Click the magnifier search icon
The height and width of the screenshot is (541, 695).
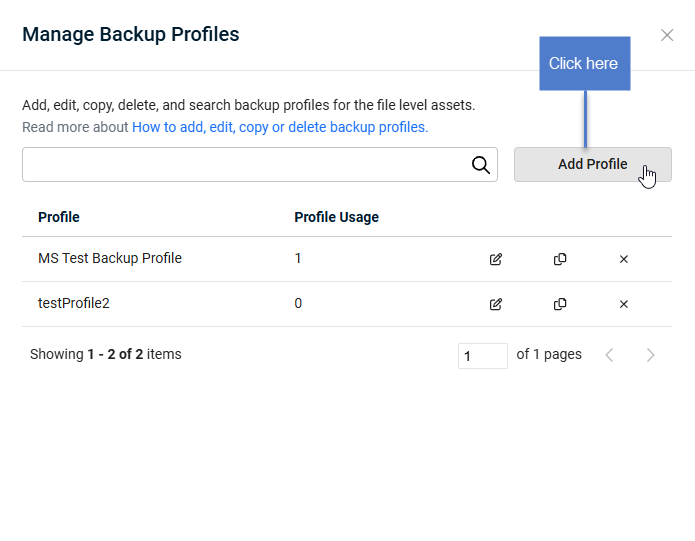tap(481, 165)
